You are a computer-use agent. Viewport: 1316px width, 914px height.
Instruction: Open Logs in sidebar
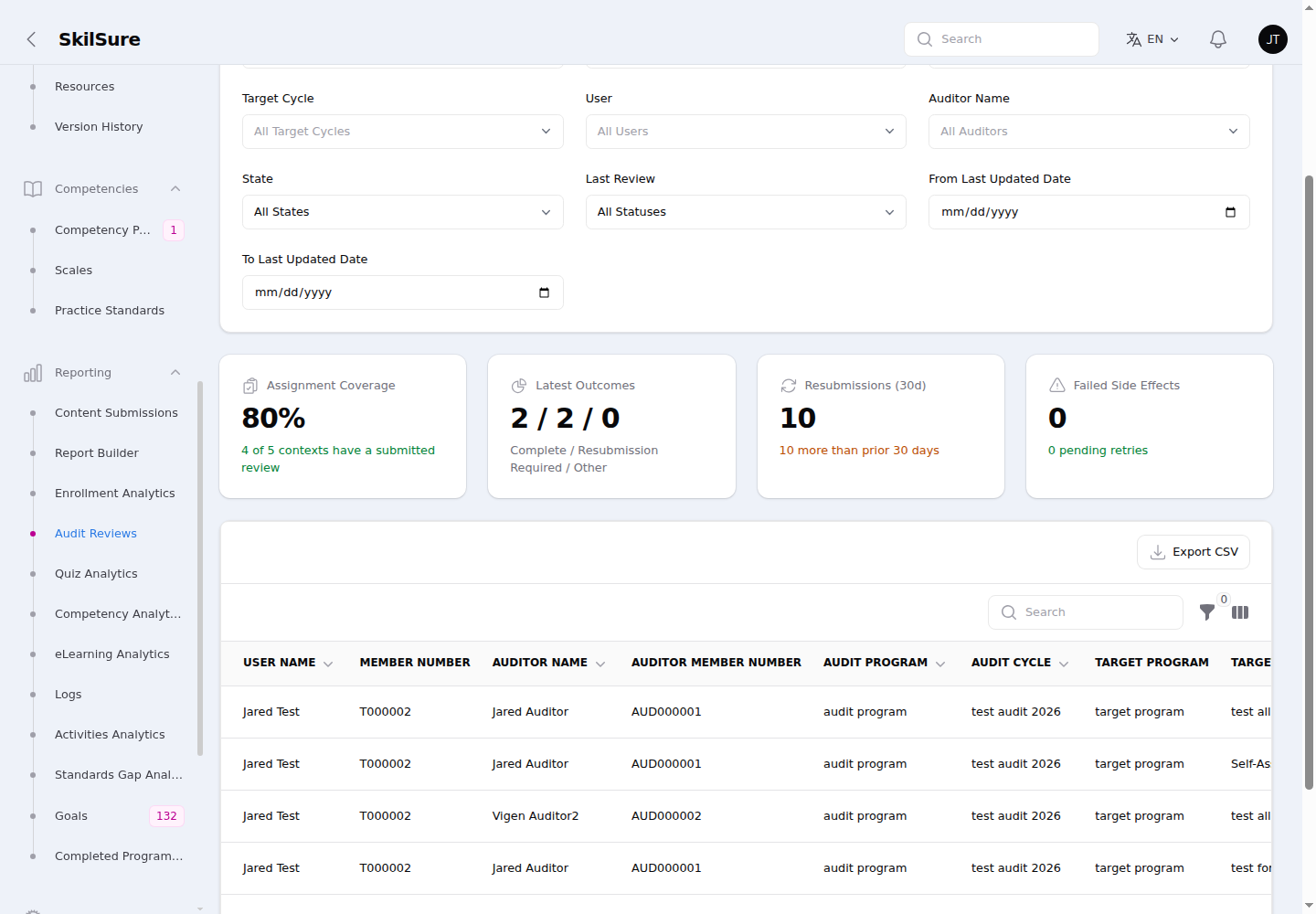pyautogui.click(x=69, y=695)
